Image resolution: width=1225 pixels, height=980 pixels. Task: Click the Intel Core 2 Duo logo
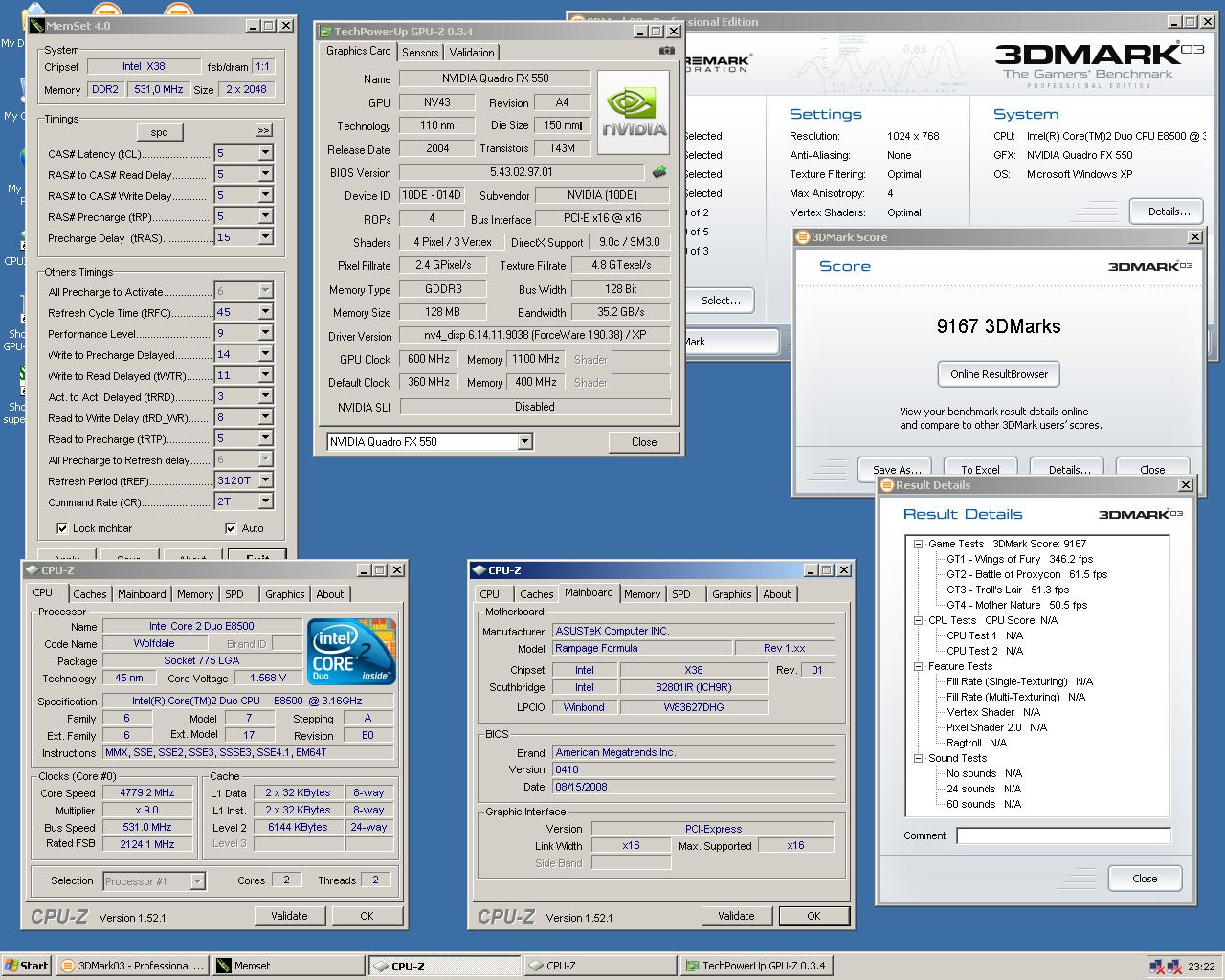(x=351, y=652)
